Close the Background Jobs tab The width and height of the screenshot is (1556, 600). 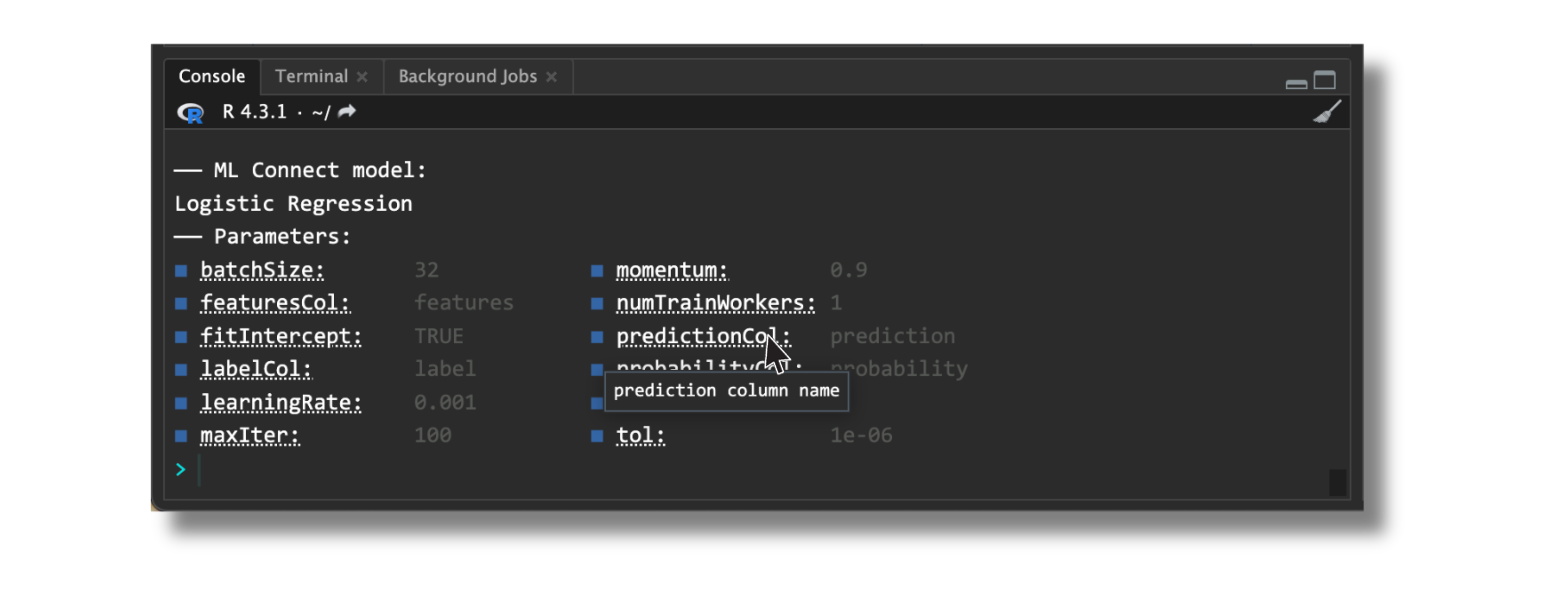[552, 76]
